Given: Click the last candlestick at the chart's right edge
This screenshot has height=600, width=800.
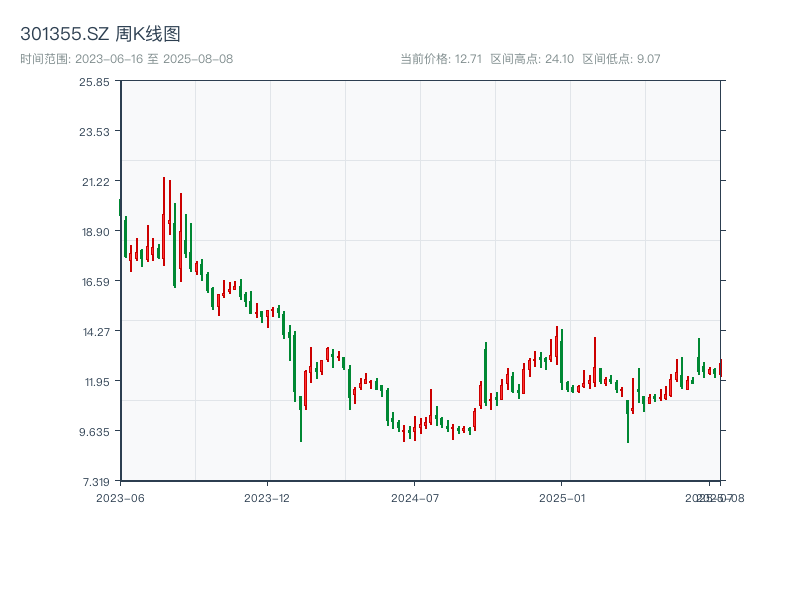Looking at the screenshot, I should tap(720, 368).
